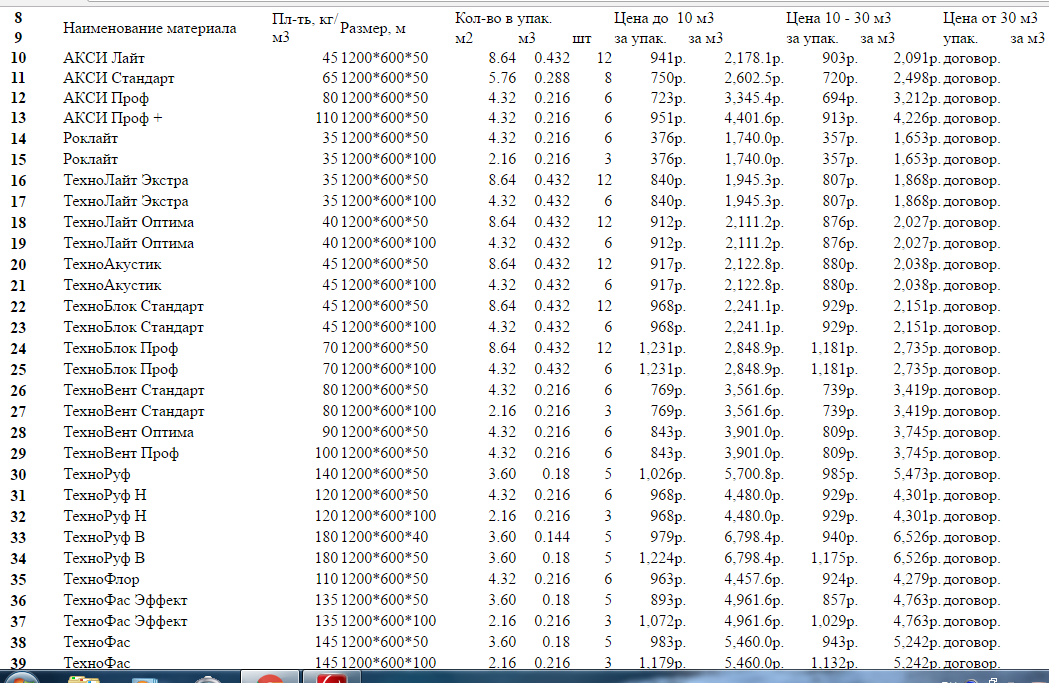The image size is (1049, 683).
Task: Click the 'Наименование материала' column header
Action: pos(149,28)
